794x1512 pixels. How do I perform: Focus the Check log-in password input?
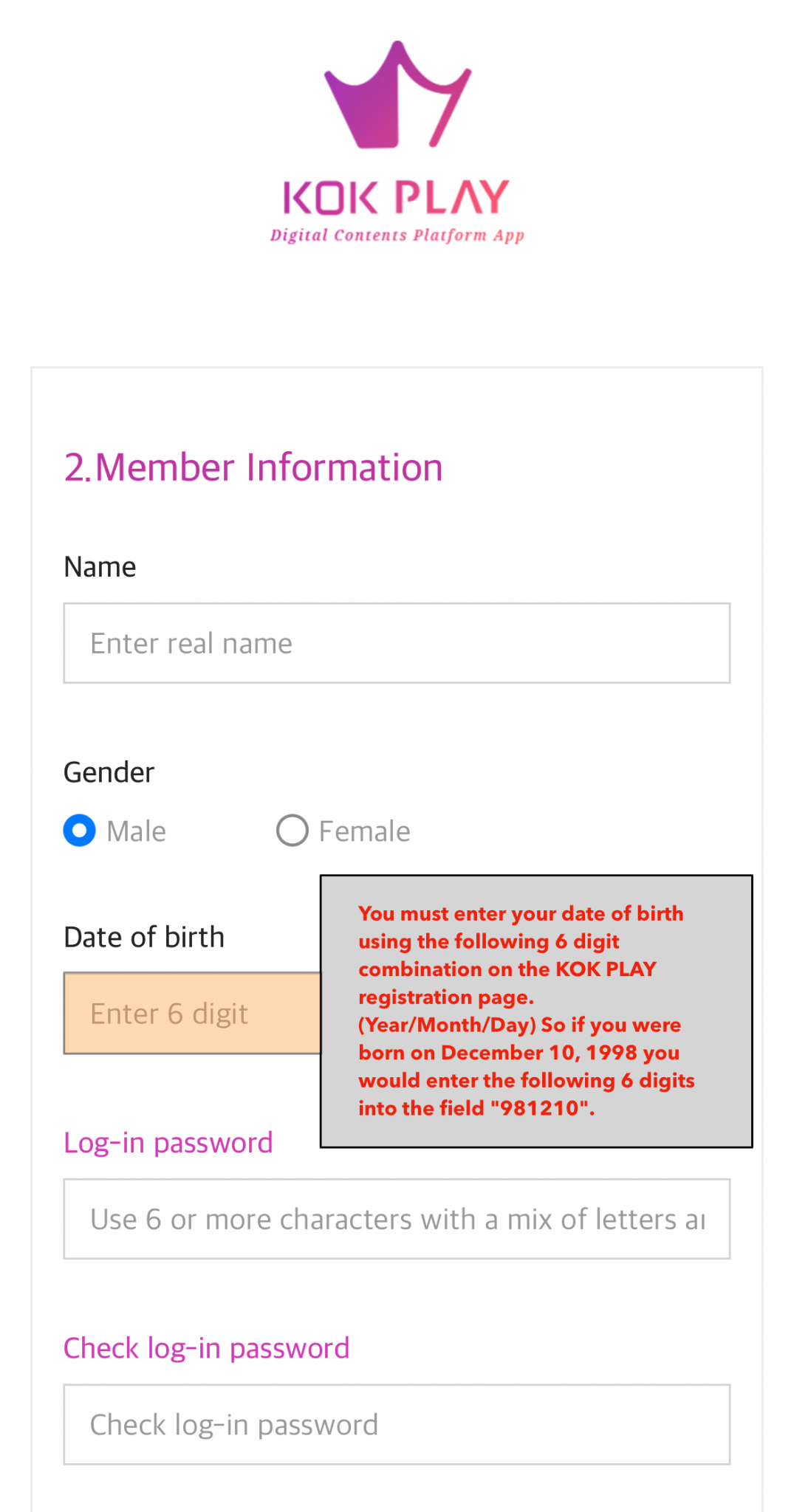pyautogui.click(x=397, y=1424)
